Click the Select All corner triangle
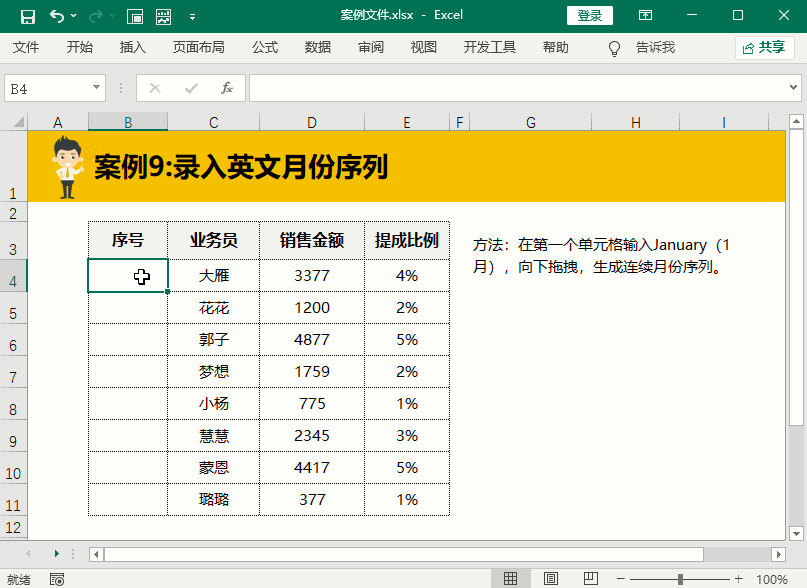This screenshot has height=588, width=807. pos(14,122)
